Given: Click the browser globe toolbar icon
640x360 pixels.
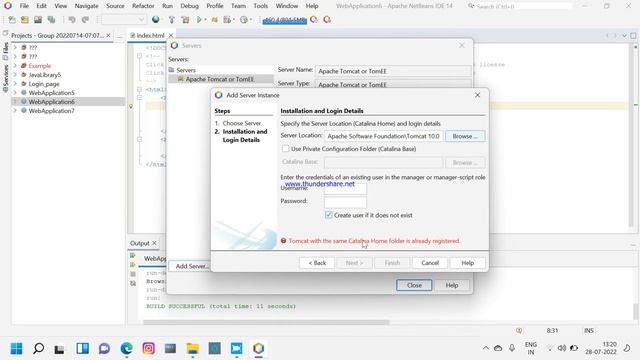Looking at the screenshot, I should pos(156,20).
